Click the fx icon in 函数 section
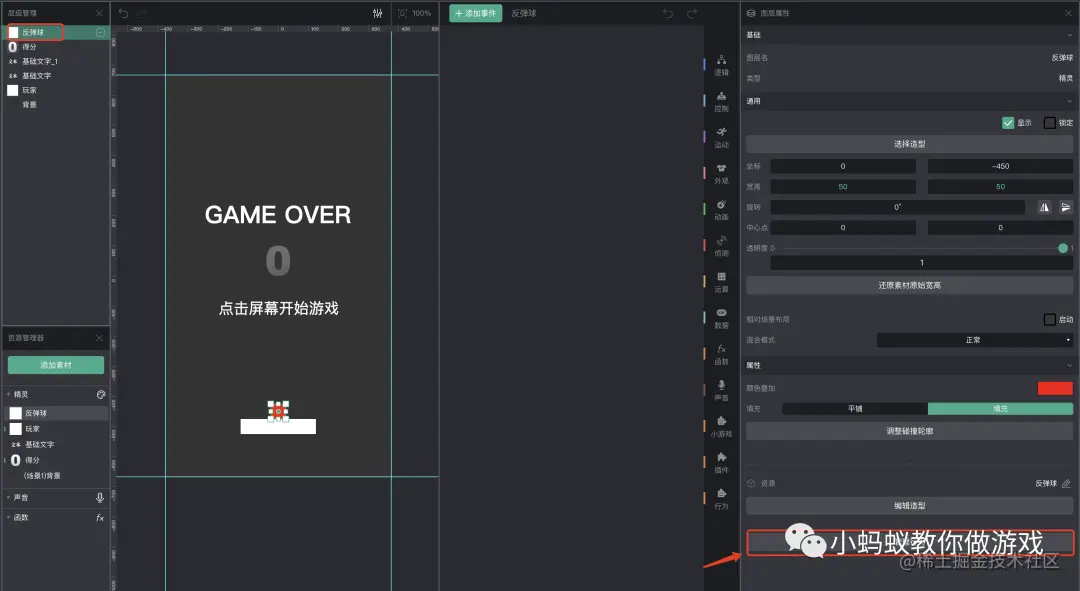The width and height of the screenshot is (1080, 591). [x=100, y=517]
